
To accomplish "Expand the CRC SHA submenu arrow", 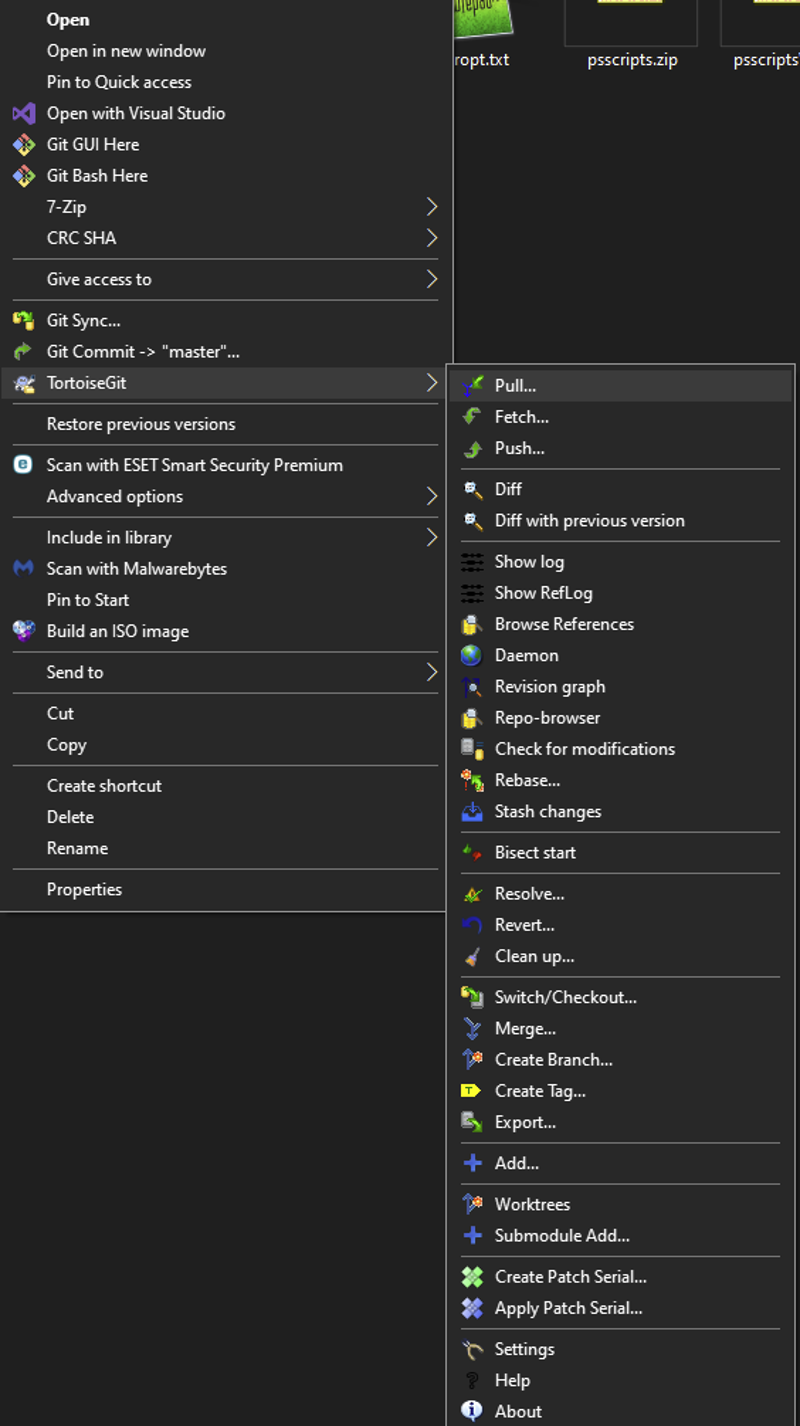I will click(x=432, y=238).
